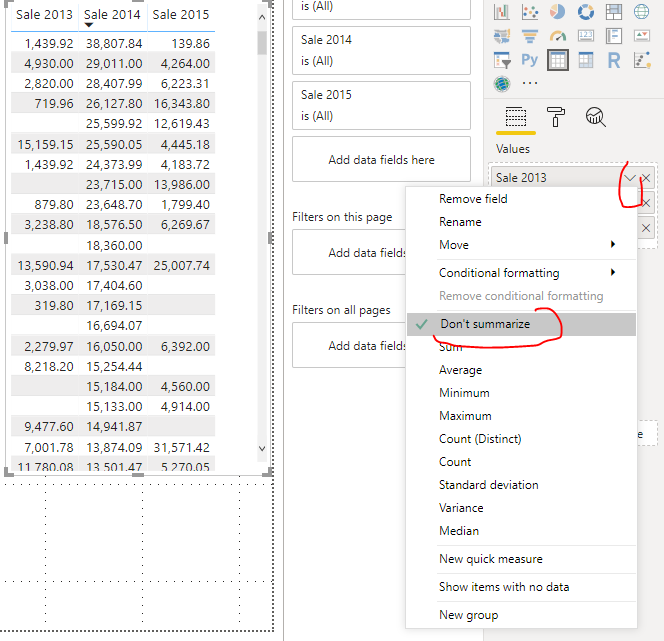Select the ArcGIS maps visualization icon
This screenshot has width=664, height=641.
pyautogui.click(x=502, y=83)
